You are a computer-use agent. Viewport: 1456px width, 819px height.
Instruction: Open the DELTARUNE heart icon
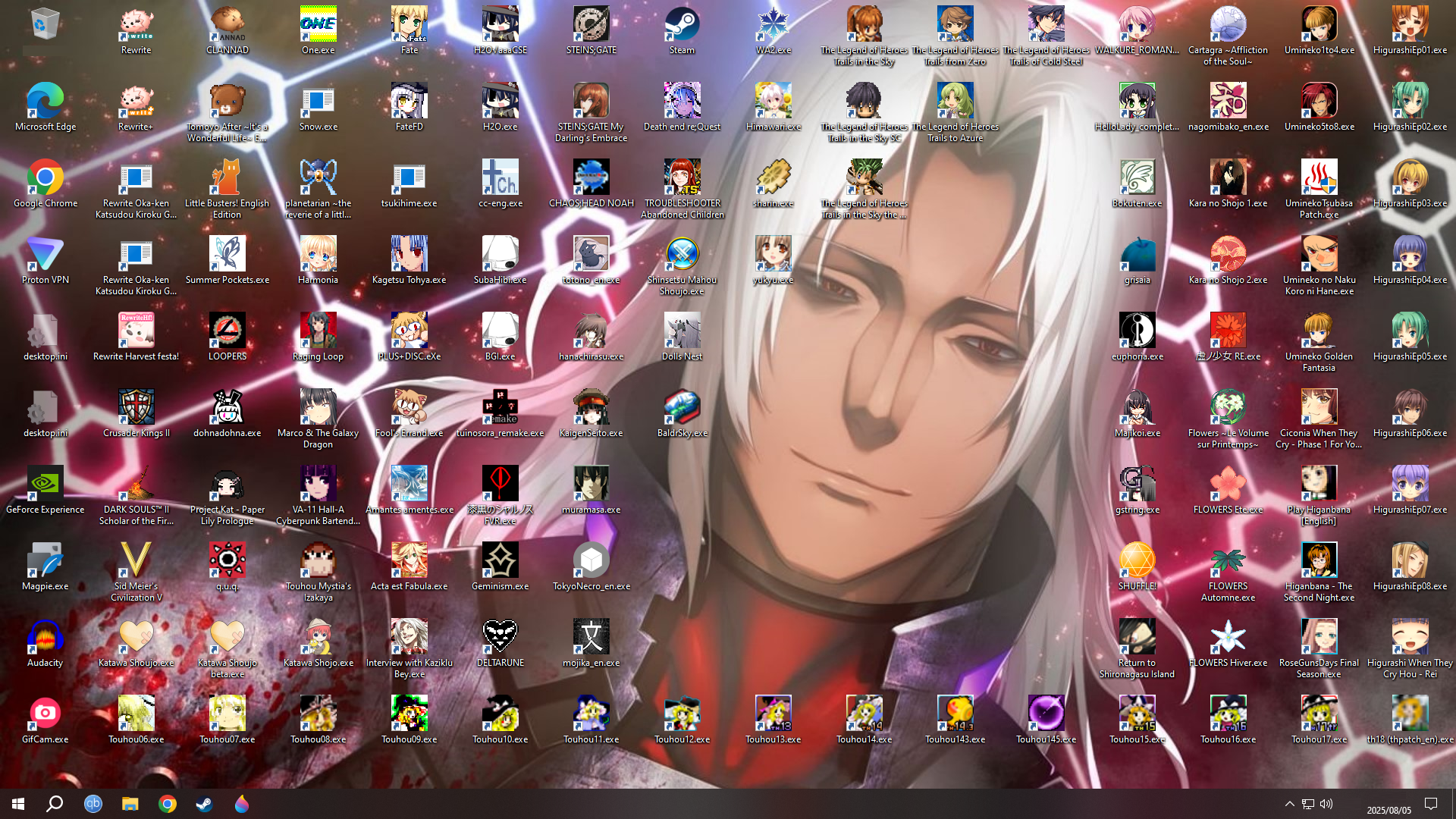500,643
